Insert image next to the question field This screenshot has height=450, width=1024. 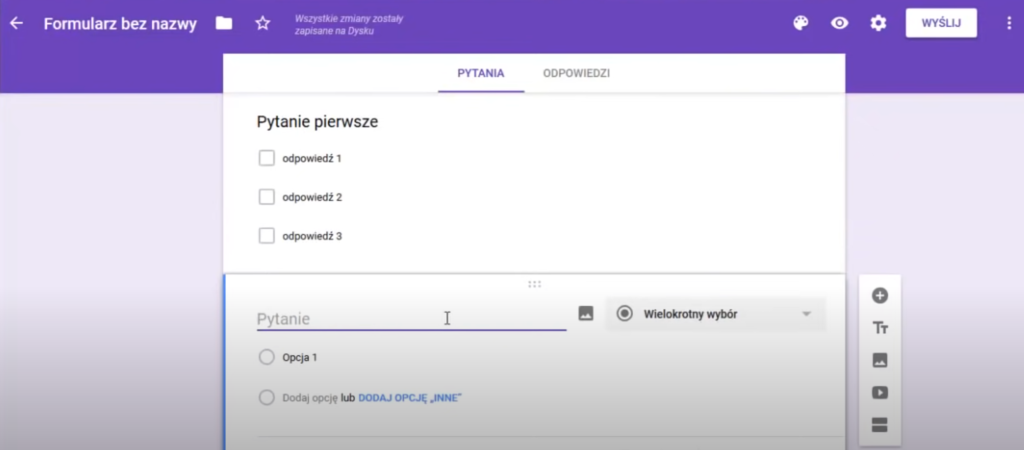[586, 313]
